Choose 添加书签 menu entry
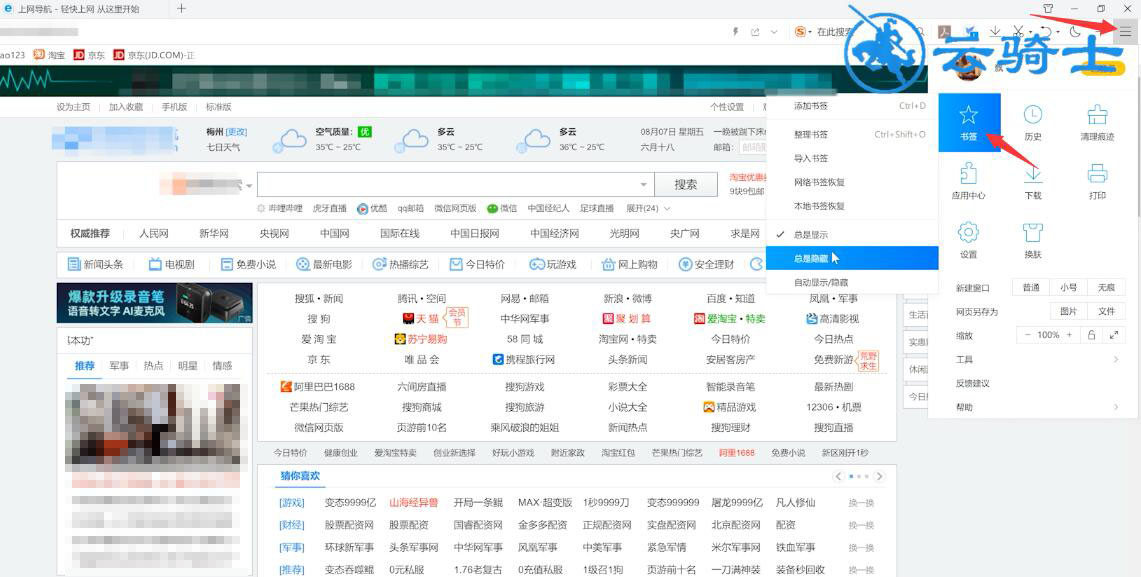This screenshot has height=577, width=1141. [x=851, y=106]
